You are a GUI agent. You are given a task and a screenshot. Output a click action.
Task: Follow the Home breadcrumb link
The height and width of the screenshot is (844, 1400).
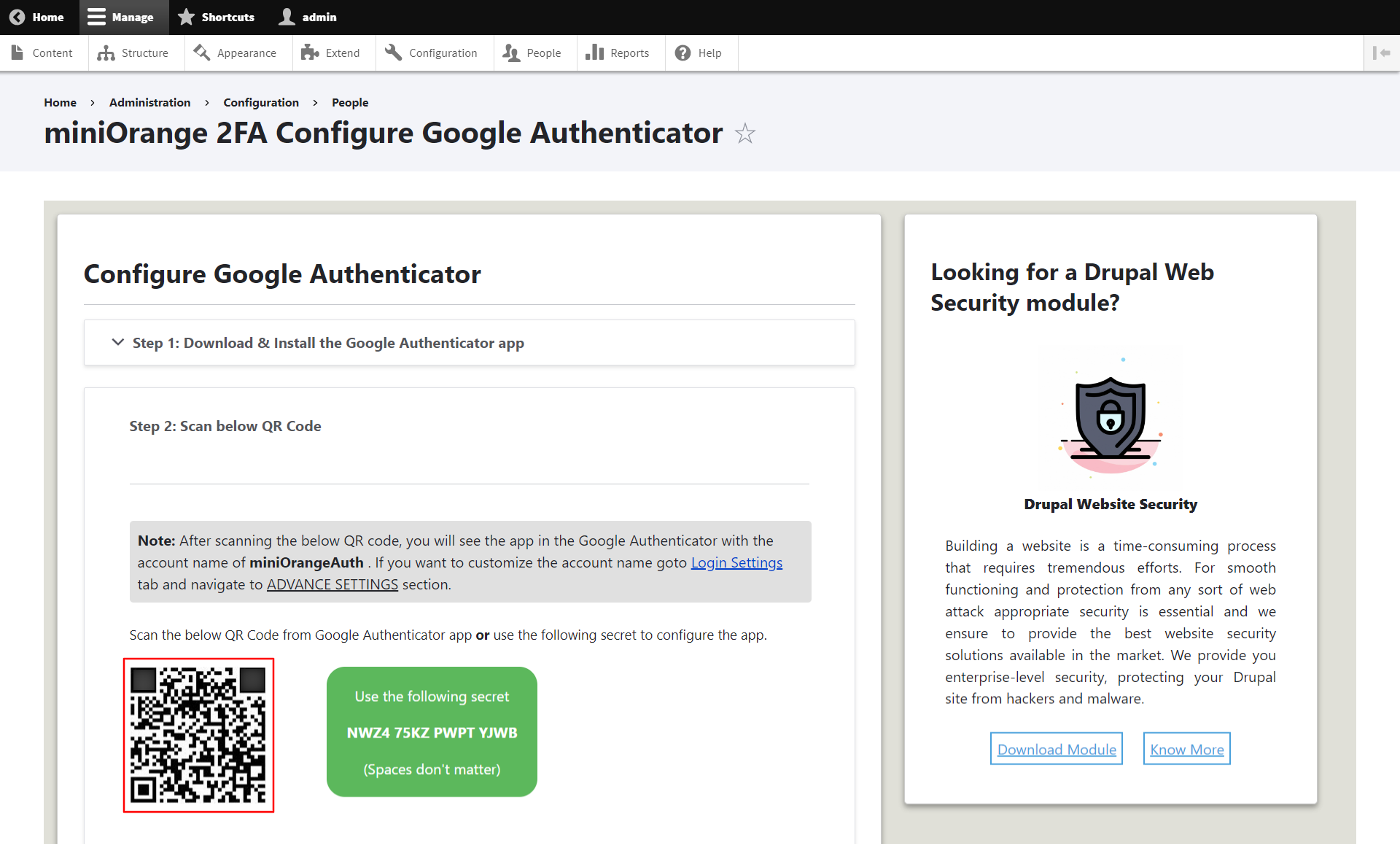click(x=60, y=102)
